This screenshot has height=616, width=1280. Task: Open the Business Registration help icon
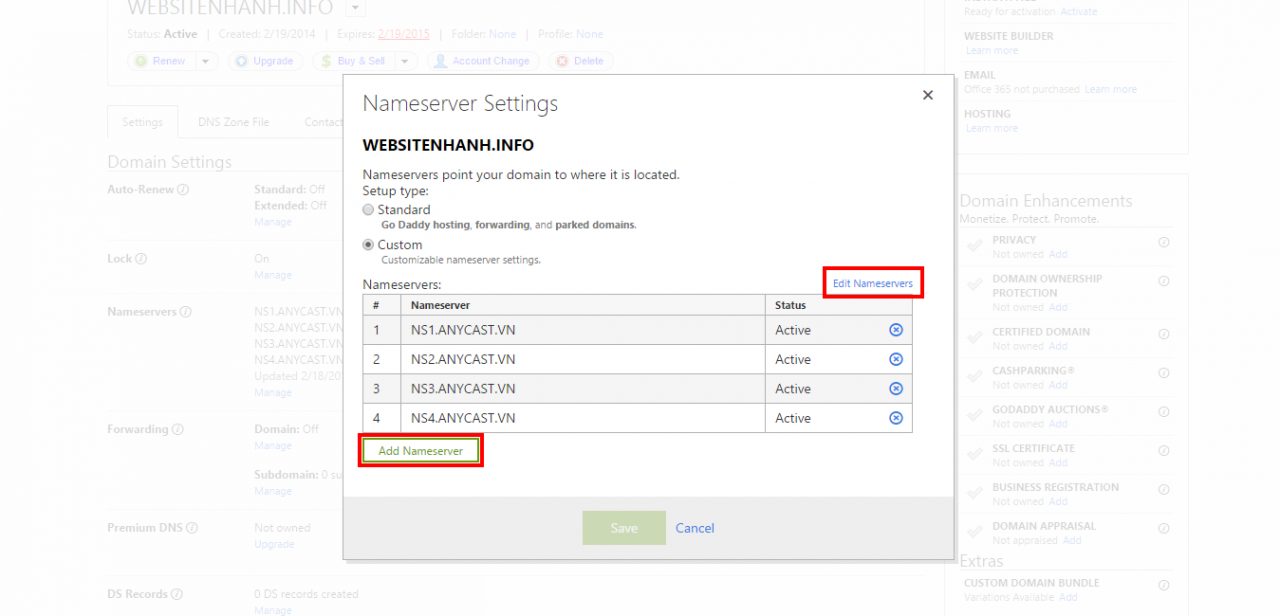pos(1164,489)
